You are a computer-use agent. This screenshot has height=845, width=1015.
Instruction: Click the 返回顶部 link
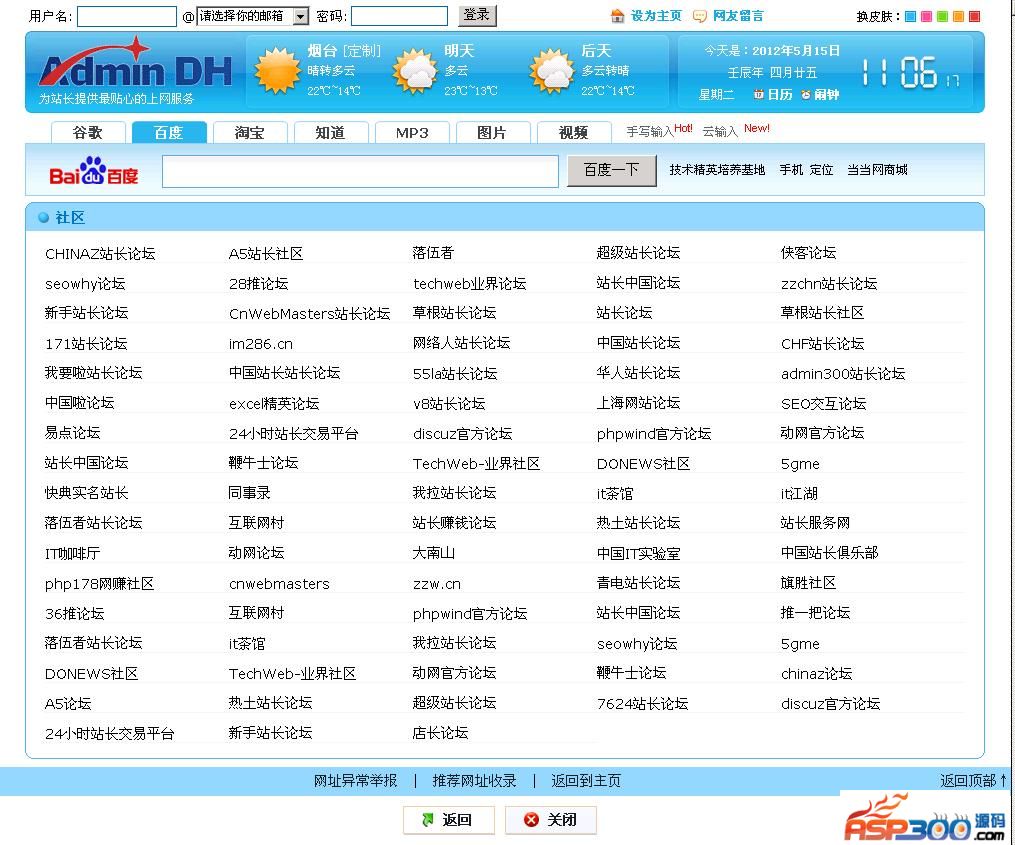point(973,781)
